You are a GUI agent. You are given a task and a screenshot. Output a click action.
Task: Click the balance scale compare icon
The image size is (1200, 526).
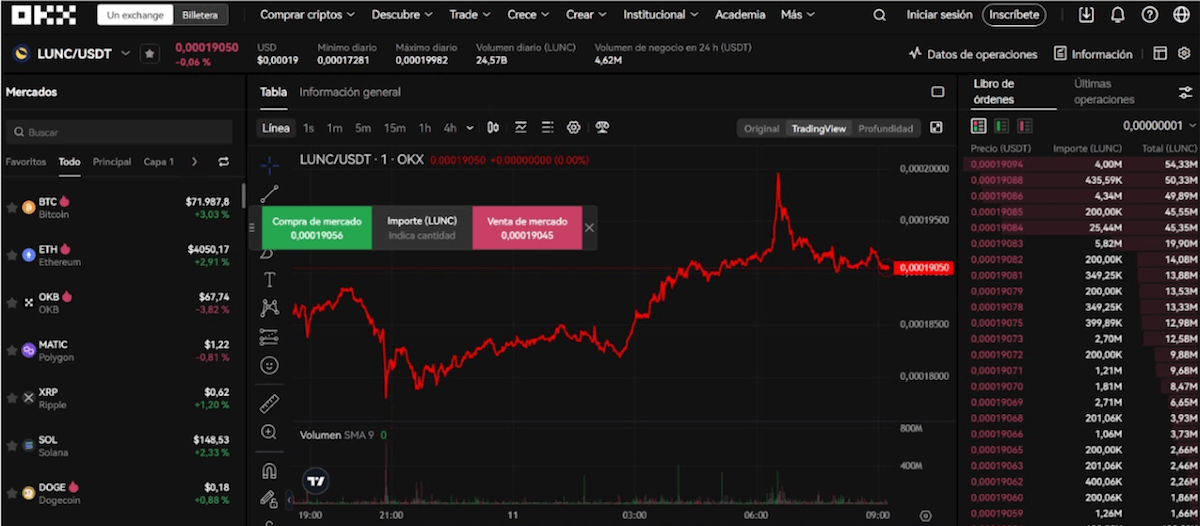click(x=602, y=128)
